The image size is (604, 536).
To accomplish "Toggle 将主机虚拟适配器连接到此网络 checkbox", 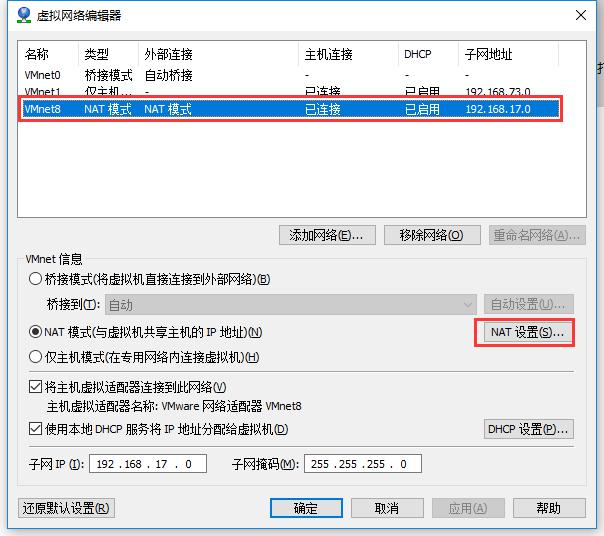I will (x=35, y=386).
